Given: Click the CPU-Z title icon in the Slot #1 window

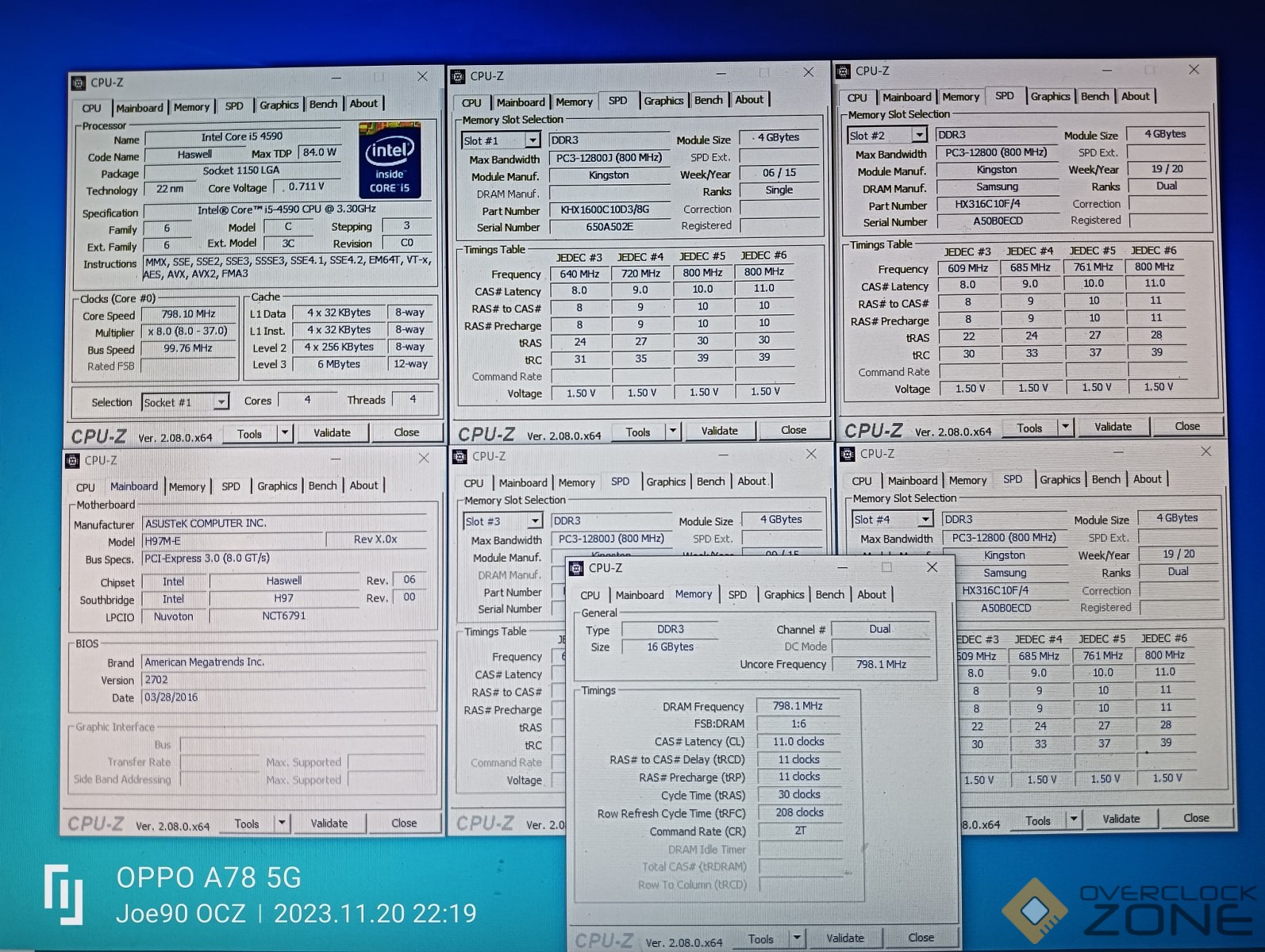Looking at the screenshot, I should click(x=458, y=76).
